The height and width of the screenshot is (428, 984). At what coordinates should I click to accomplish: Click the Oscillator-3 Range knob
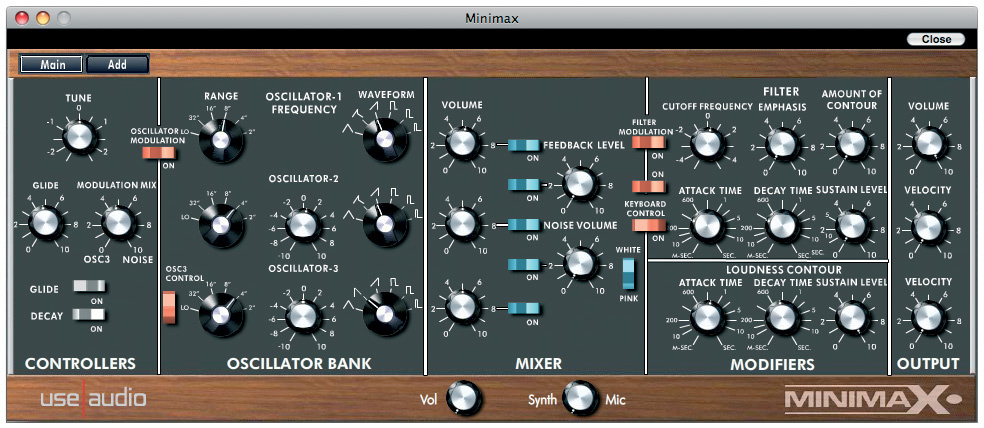point(220,315)
